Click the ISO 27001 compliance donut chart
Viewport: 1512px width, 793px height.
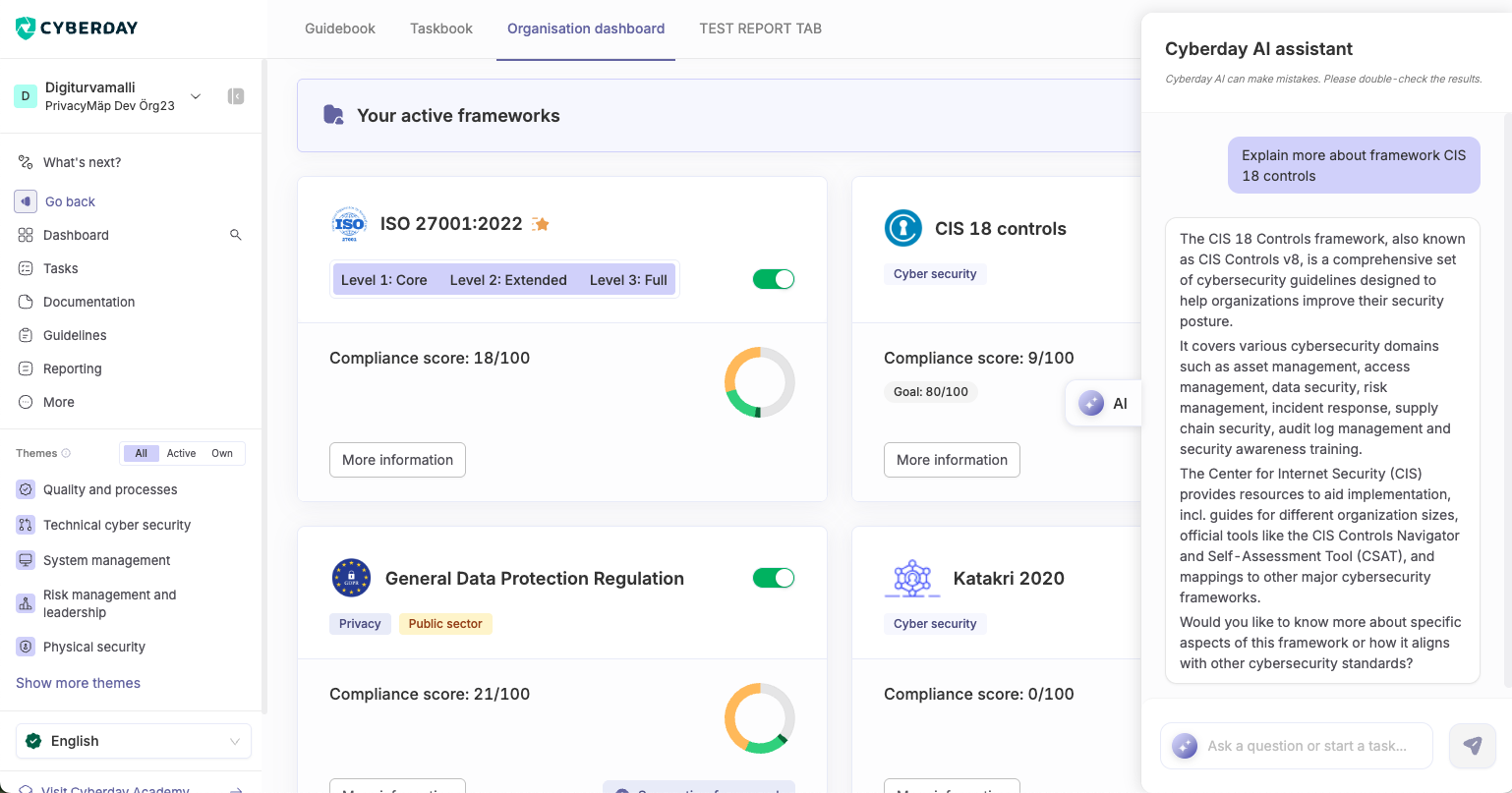click(759, 382)
